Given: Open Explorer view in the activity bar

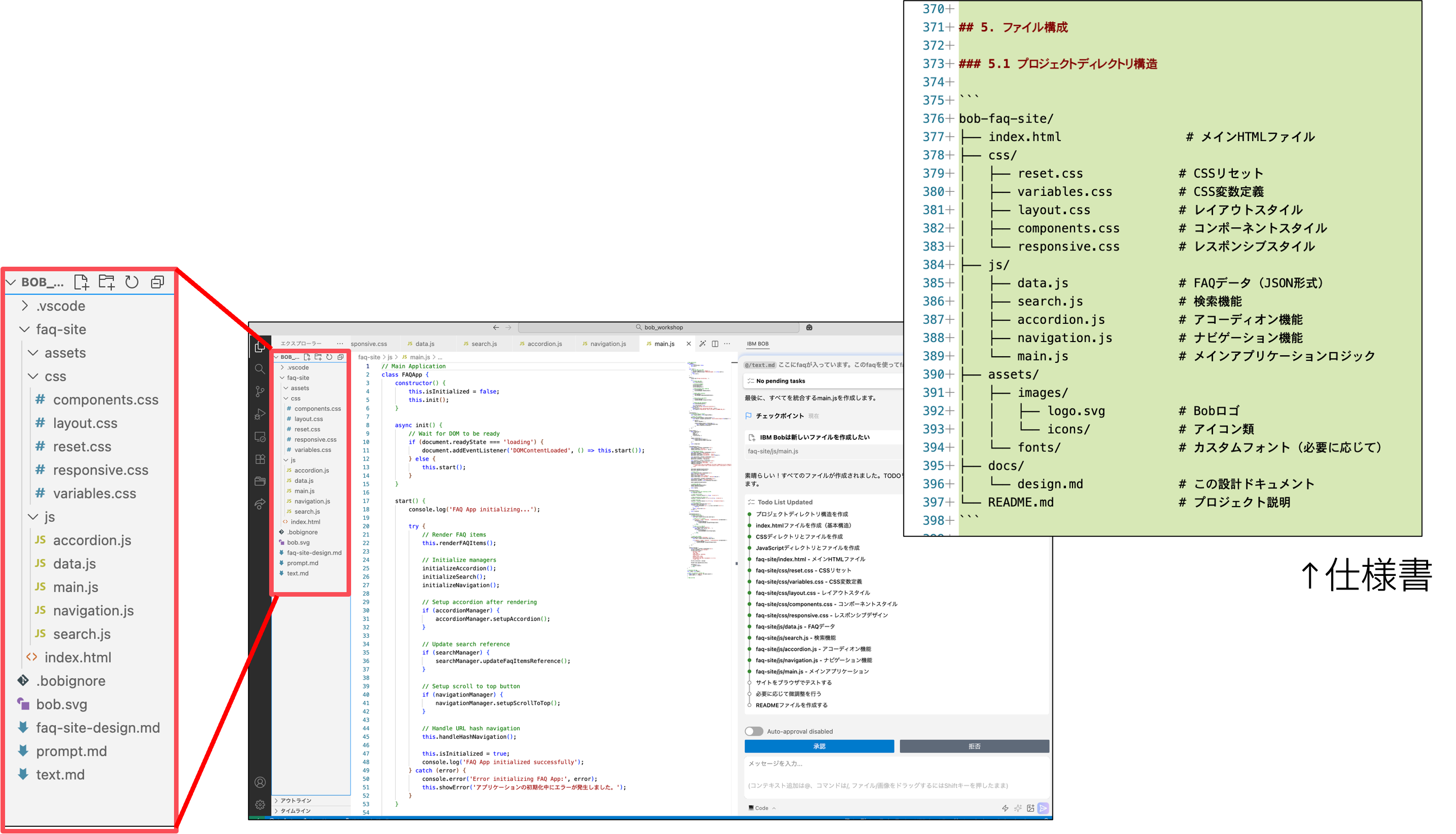Looking at the screenshot, I should tap(260, 347).
